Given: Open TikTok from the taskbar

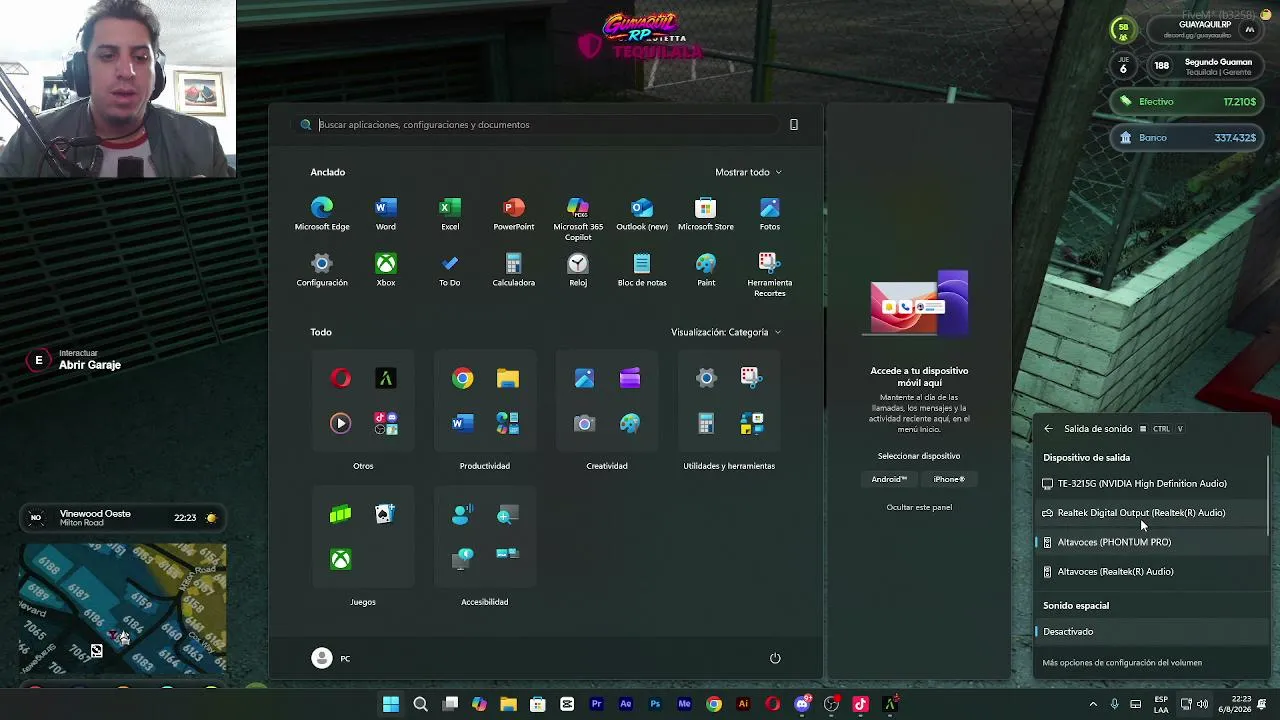Looking at the screenshot, I should (x=860, y=704).
